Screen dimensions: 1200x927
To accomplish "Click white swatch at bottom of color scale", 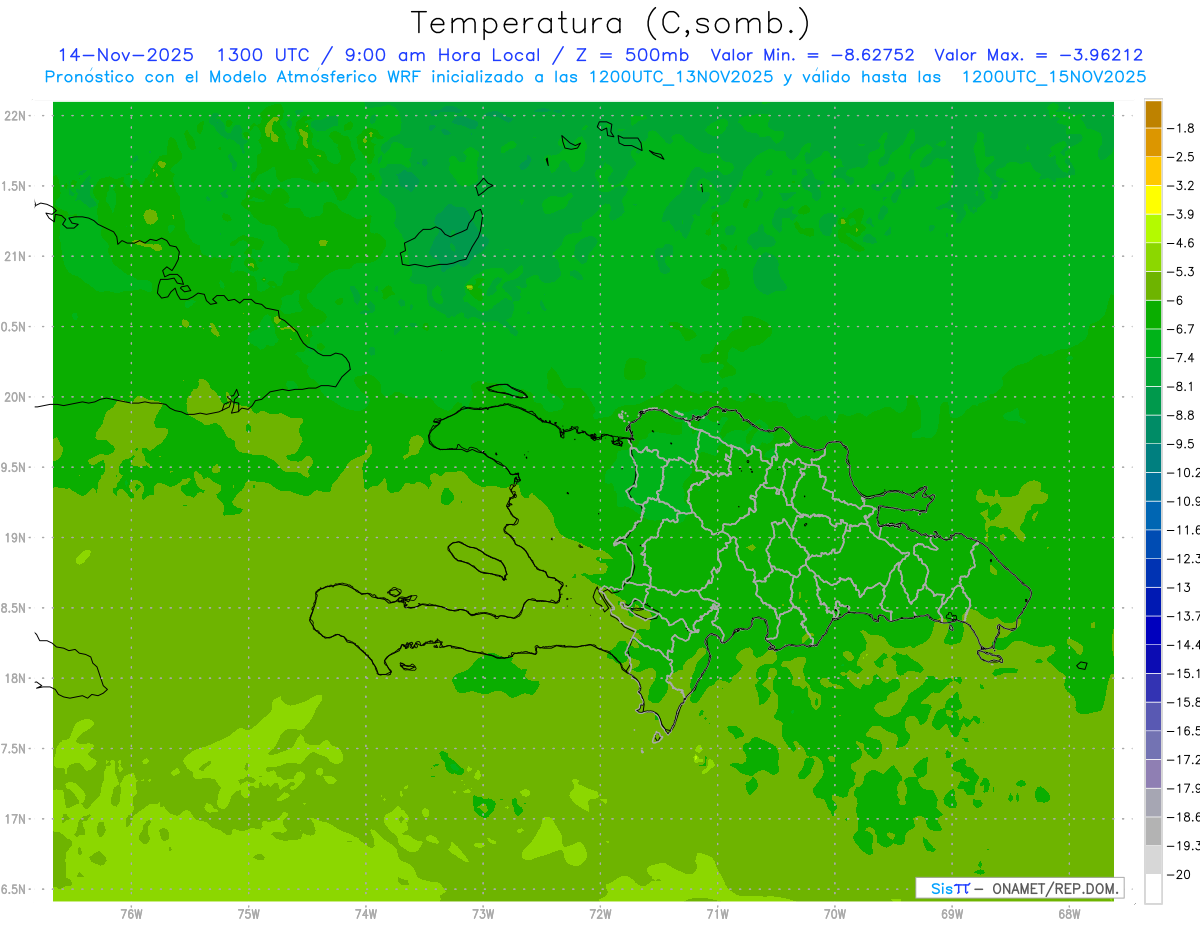I will [x=1153, y=889].
